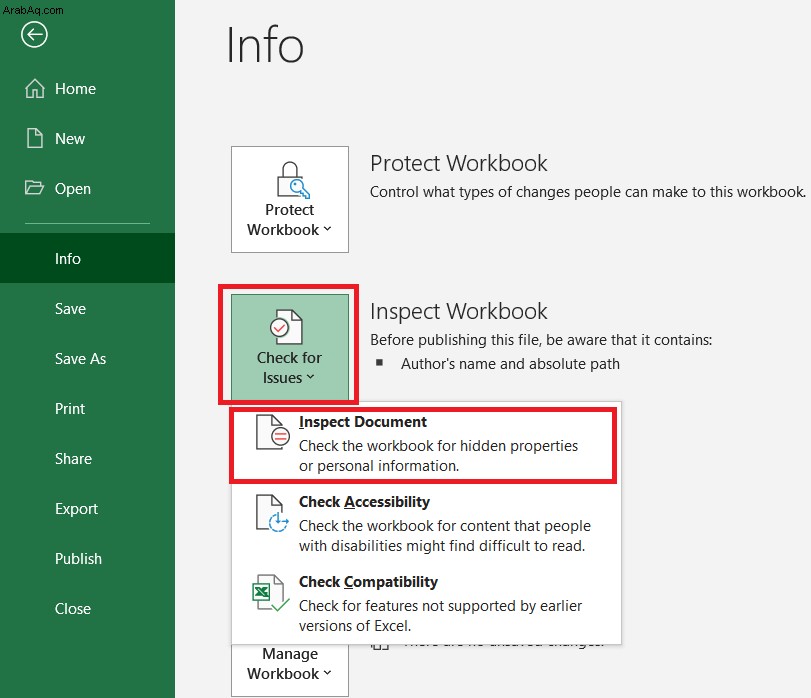Click the Open folder icon
Image resolution: width=811 pixels, height=698 pixels.
[34, 187]
